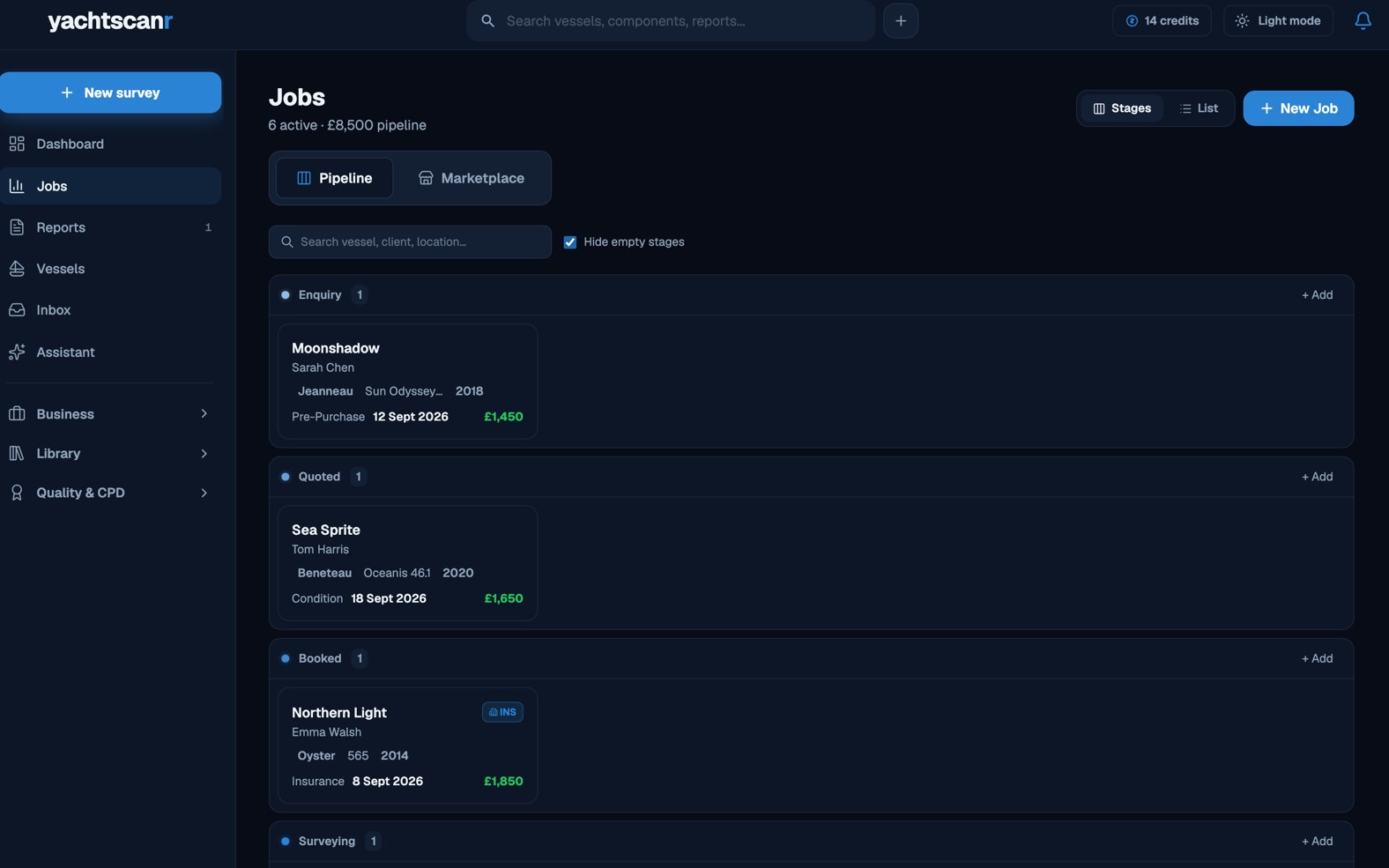Open the Moonshadow job card
This screenshot has height=868, width=1389.
407,382
